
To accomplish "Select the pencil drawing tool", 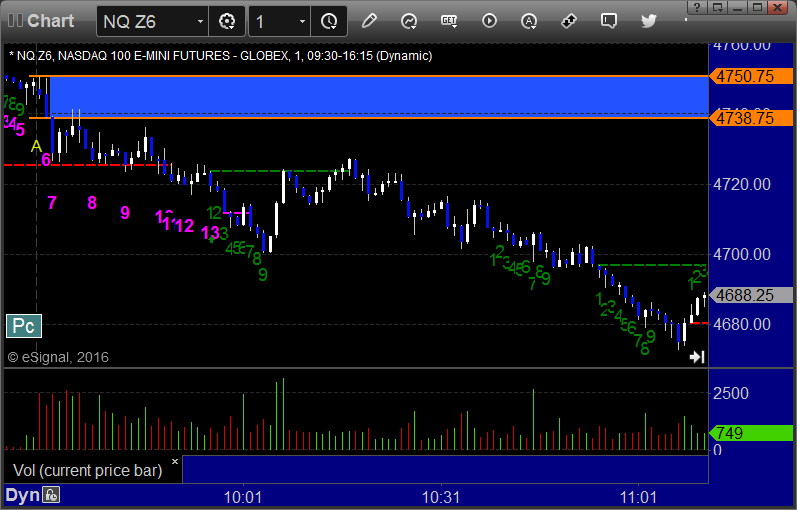I will tap(369, 21).
